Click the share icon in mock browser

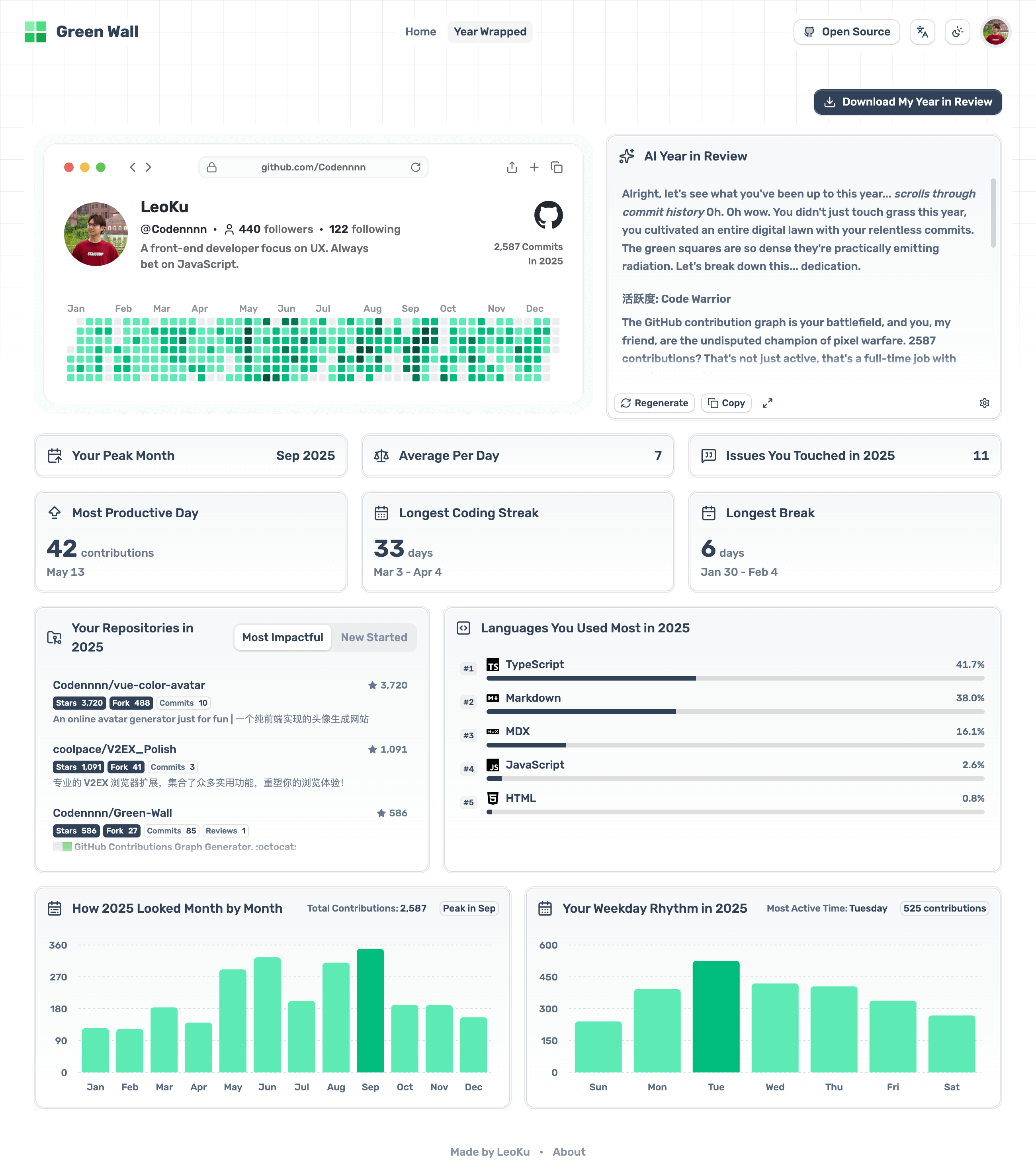(x=512, y=167)
